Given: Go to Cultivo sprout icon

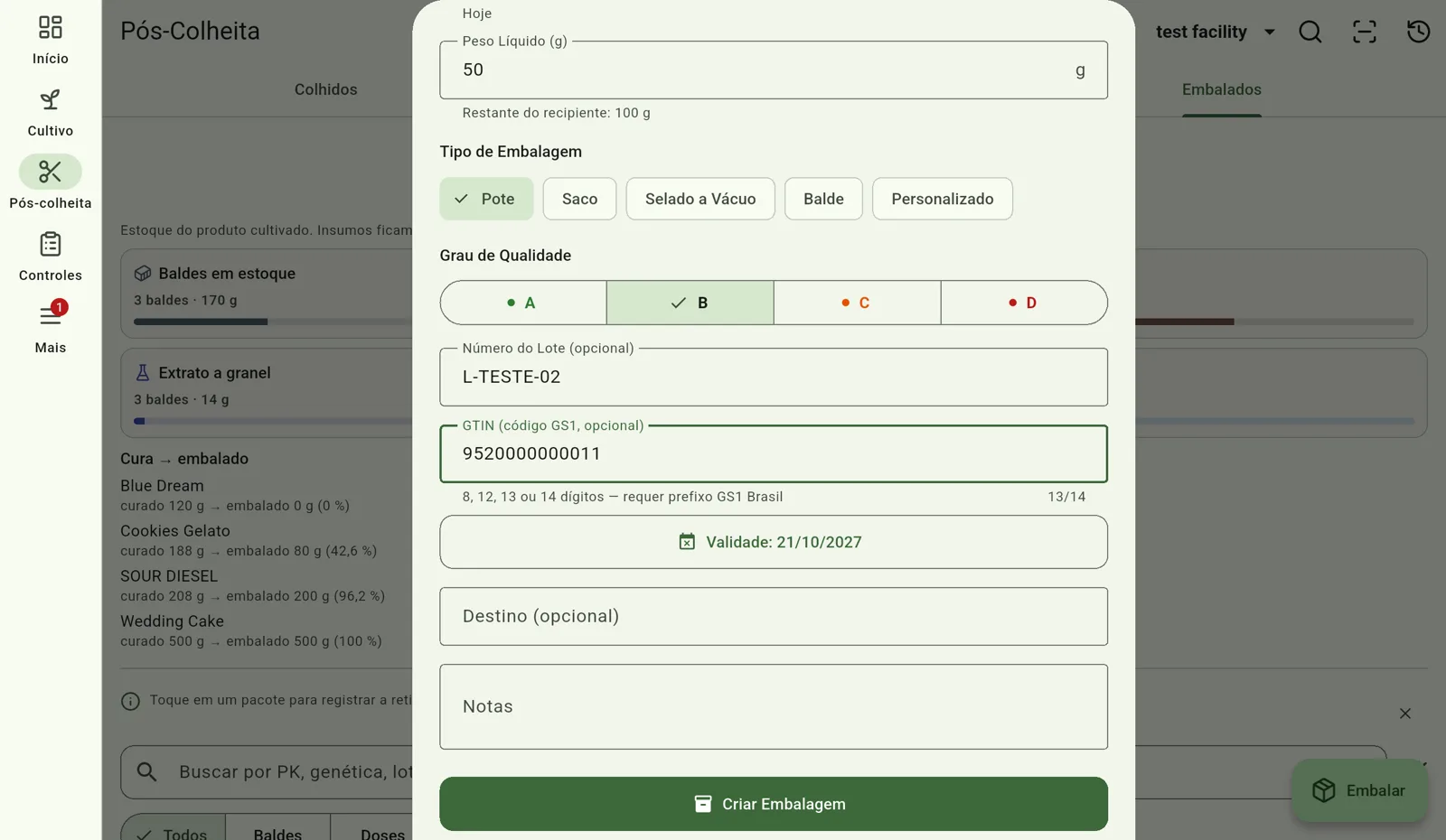Looking at the screenshot, I should [51, 99].
